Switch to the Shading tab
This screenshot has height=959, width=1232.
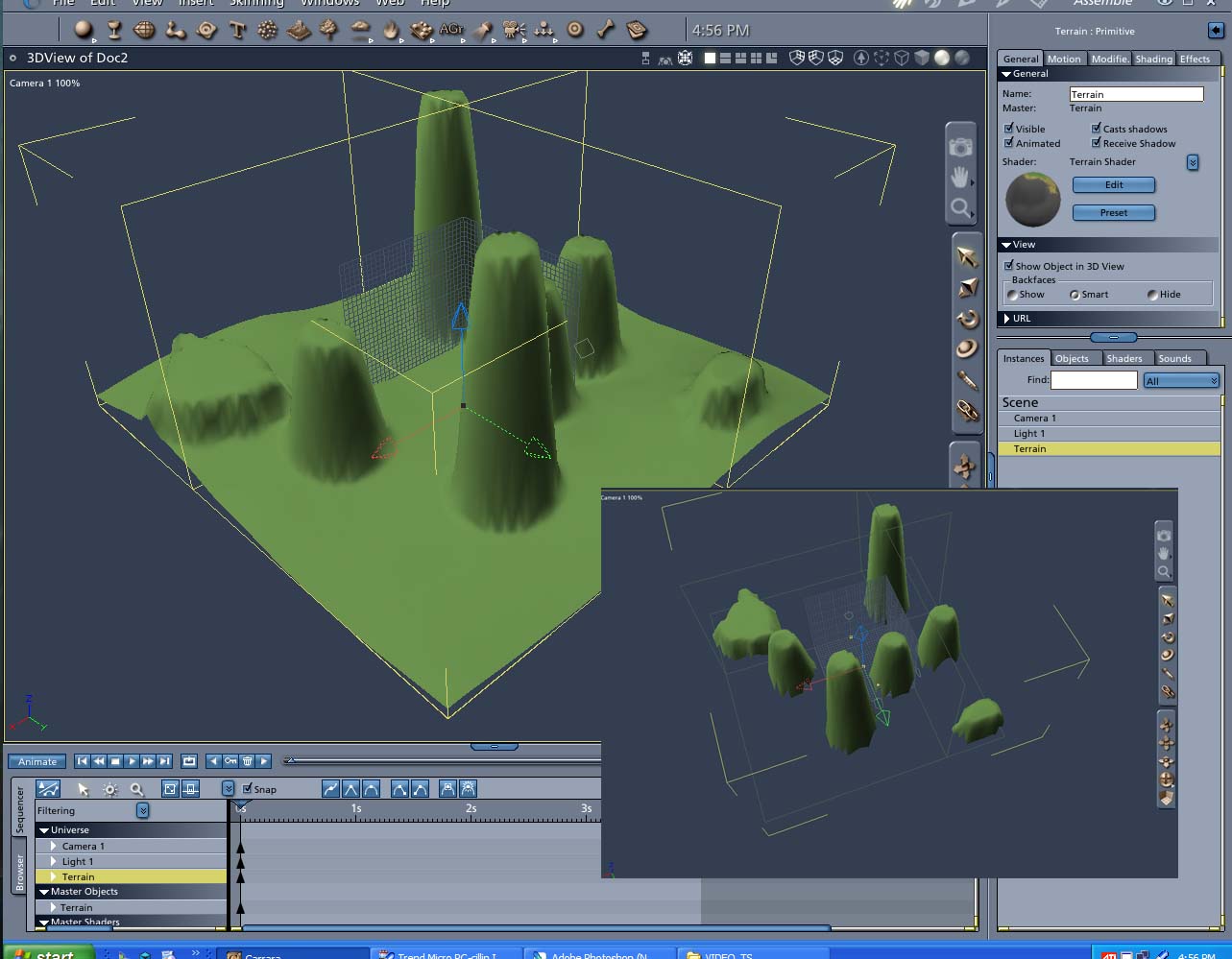(x=1153, y=59)
